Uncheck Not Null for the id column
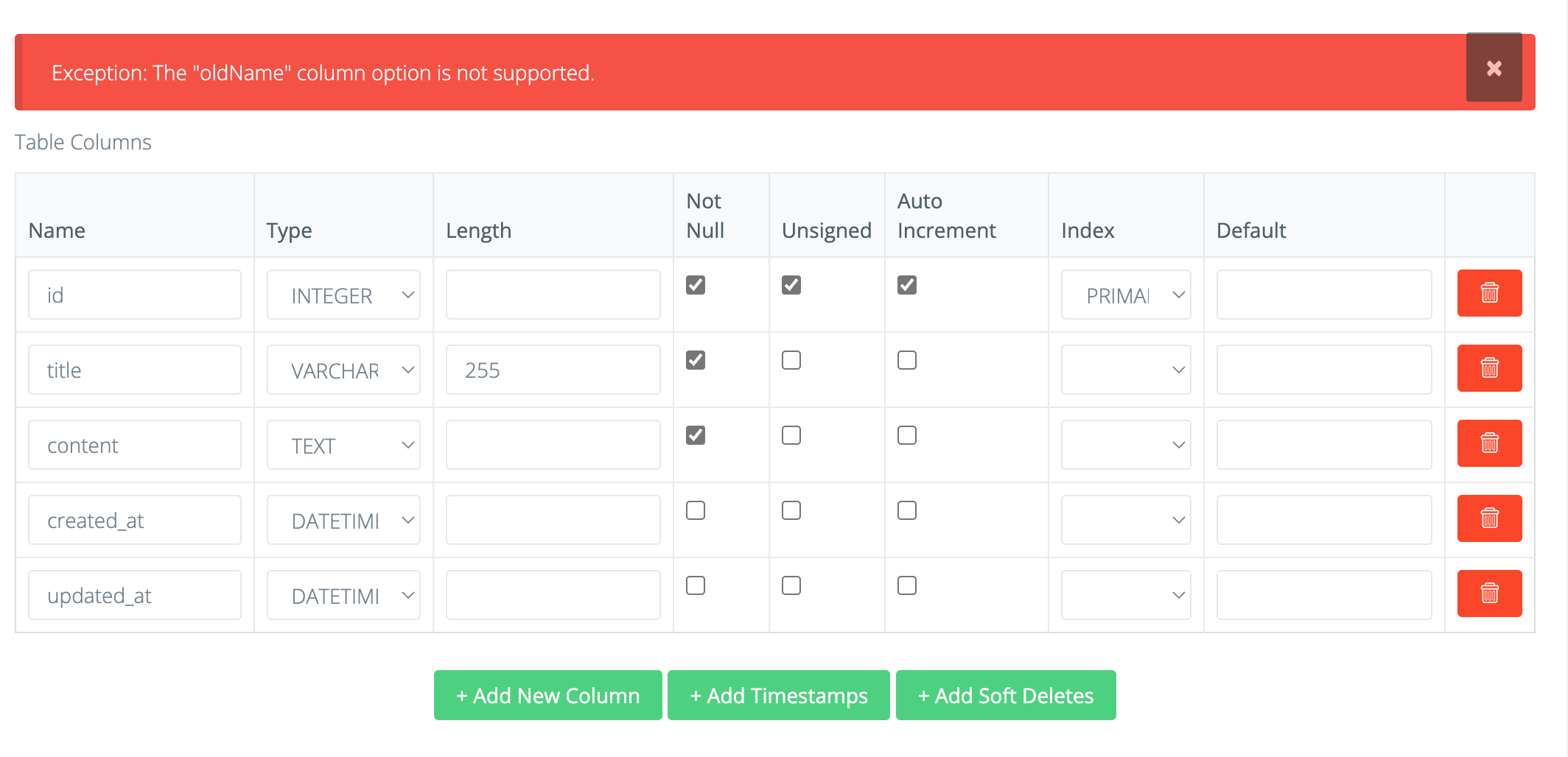This screenshot has width=1568, height=757. (695, 285)
